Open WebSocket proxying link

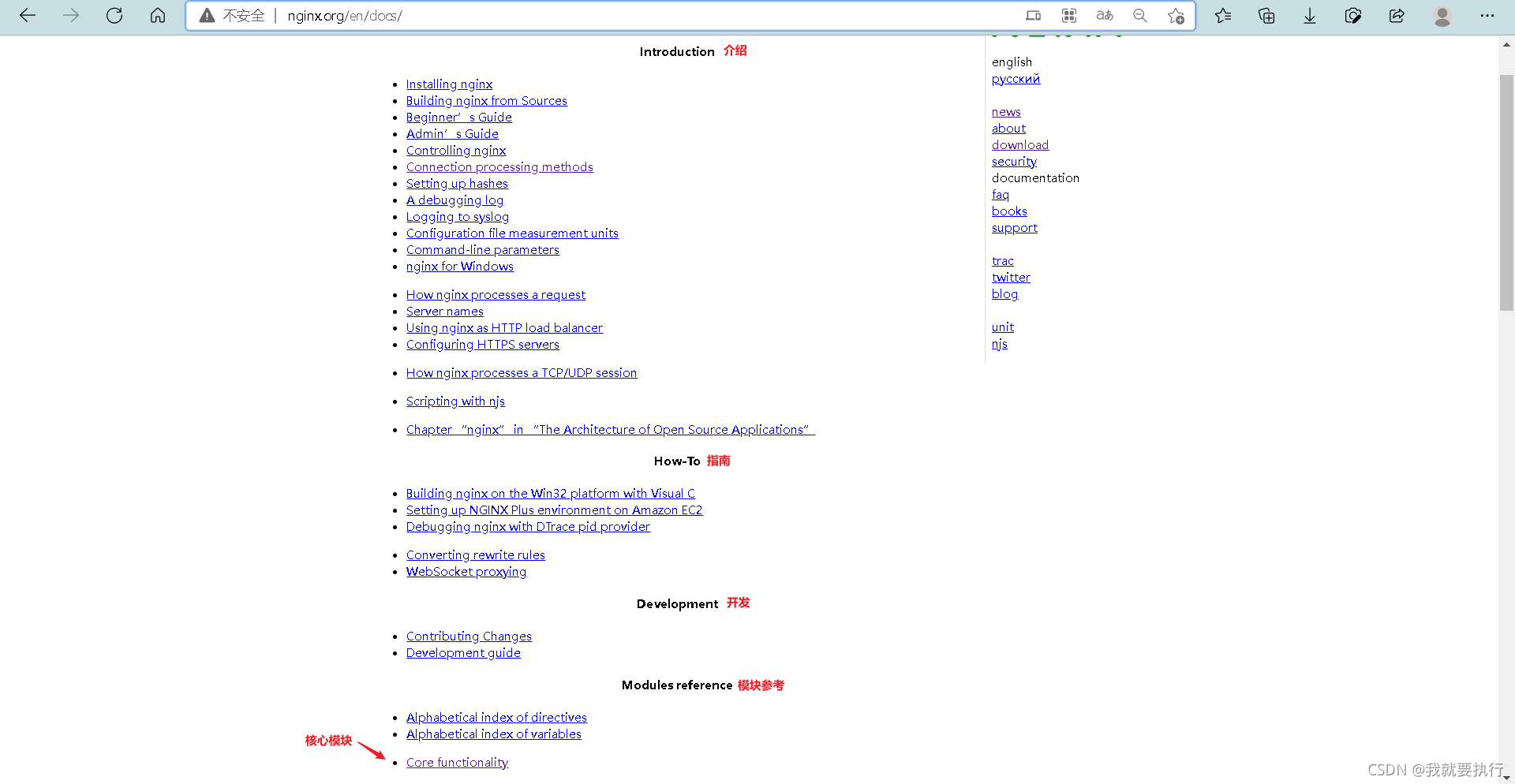point(466,572)
